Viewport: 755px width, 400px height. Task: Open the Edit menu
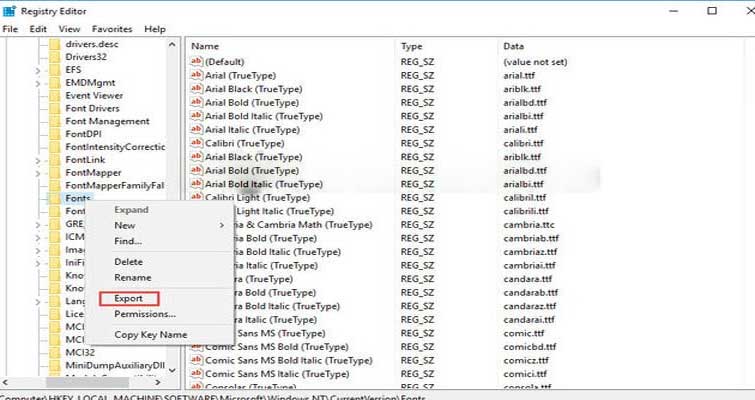[38, 29]
